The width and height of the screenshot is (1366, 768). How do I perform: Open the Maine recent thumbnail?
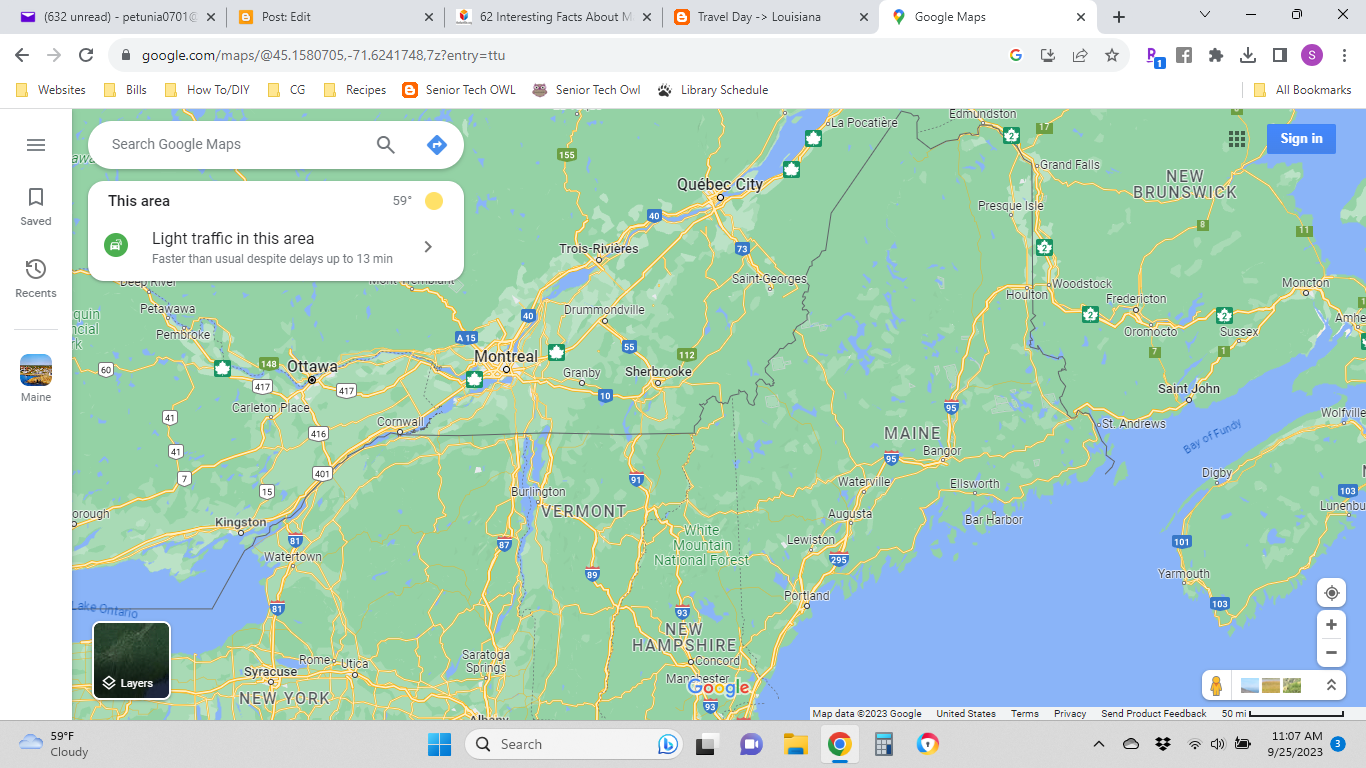click(36, 378)
